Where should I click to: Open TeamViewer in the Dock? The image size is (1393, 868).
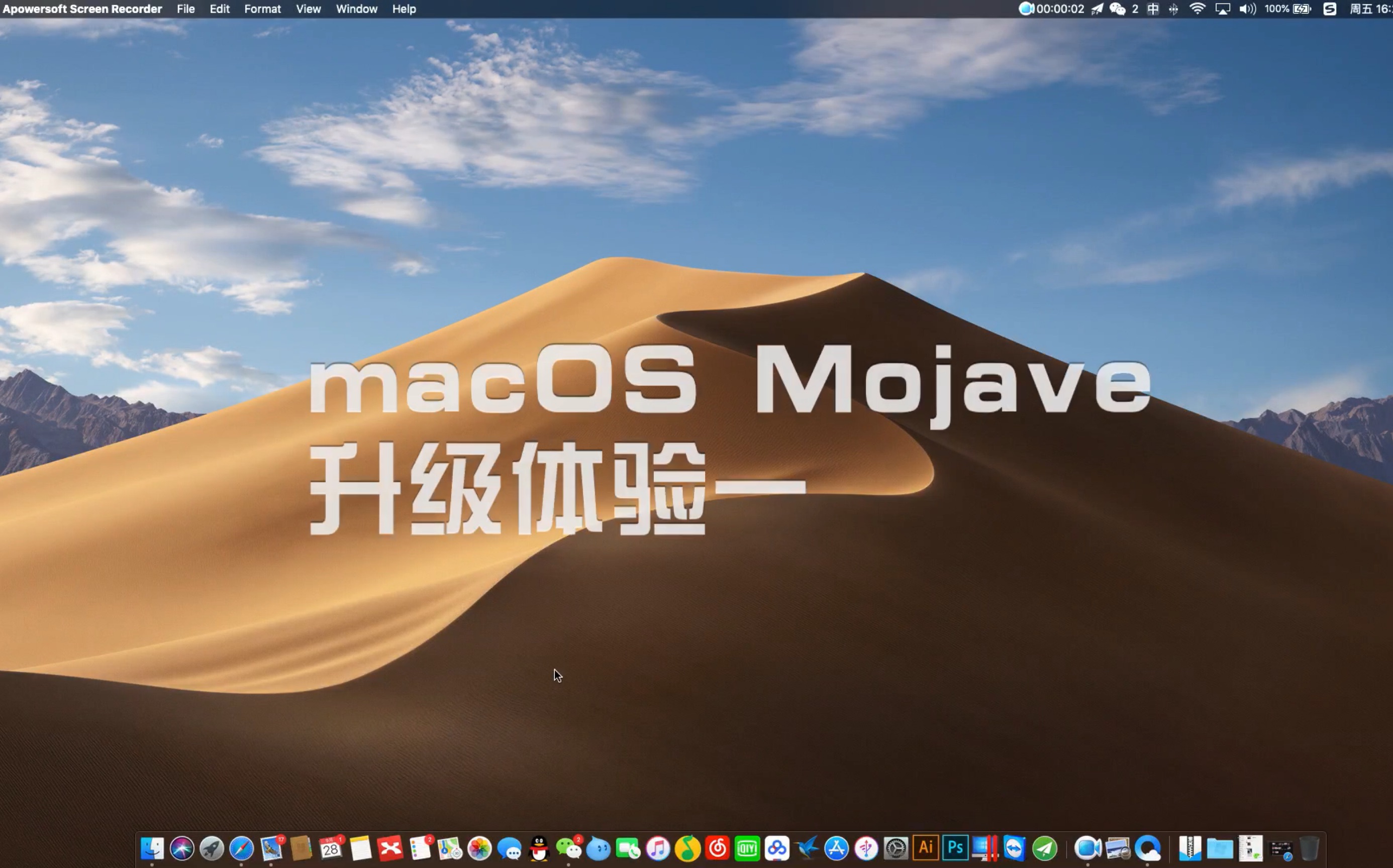(x=1015, y=848)
